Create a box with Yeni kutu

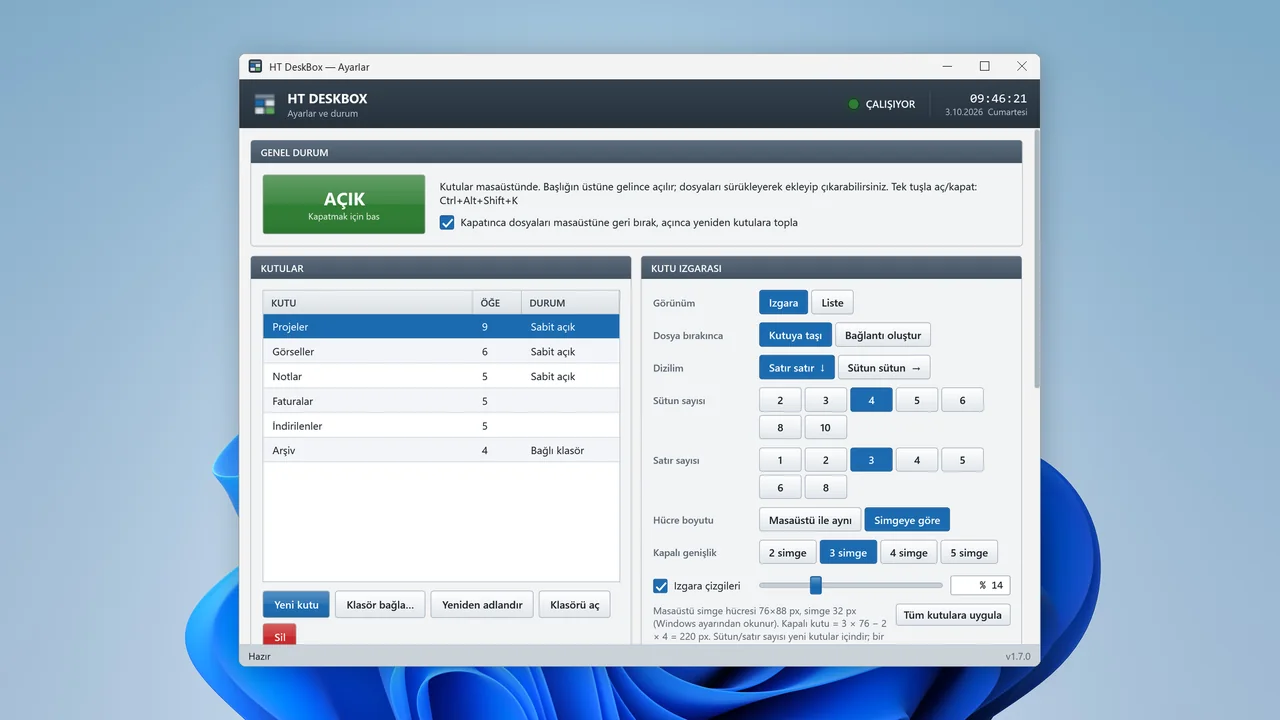296,605
